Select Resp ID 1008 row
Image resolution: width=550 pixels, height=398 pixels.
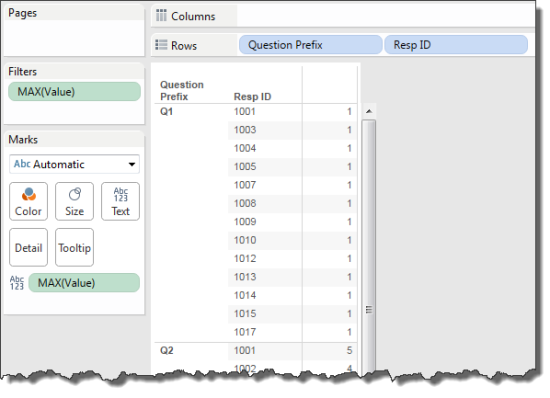(245, 203)
